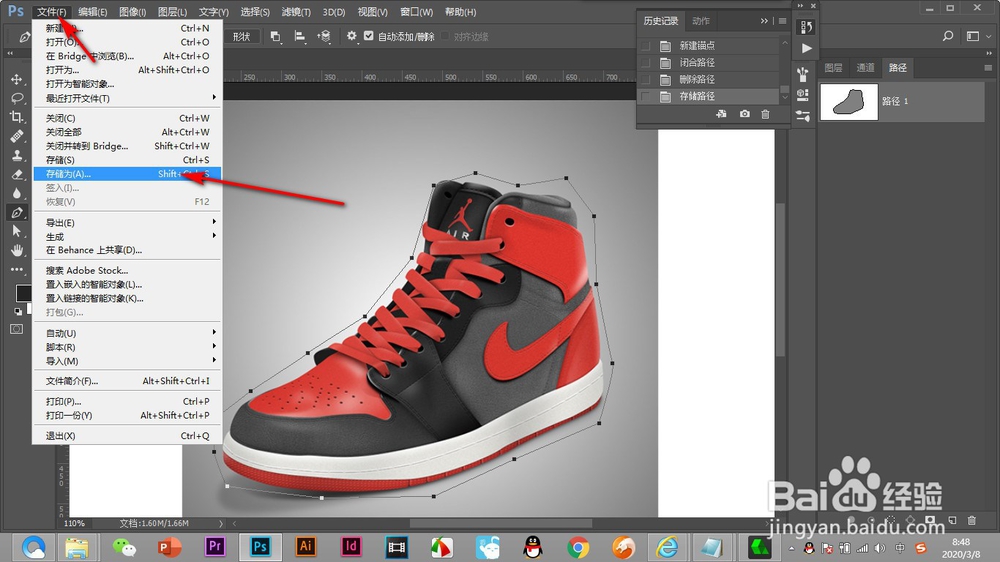Select the Pen tool in toolbar
The image size is (1000, 562).
pyautogui.click(x=17, y=212)
